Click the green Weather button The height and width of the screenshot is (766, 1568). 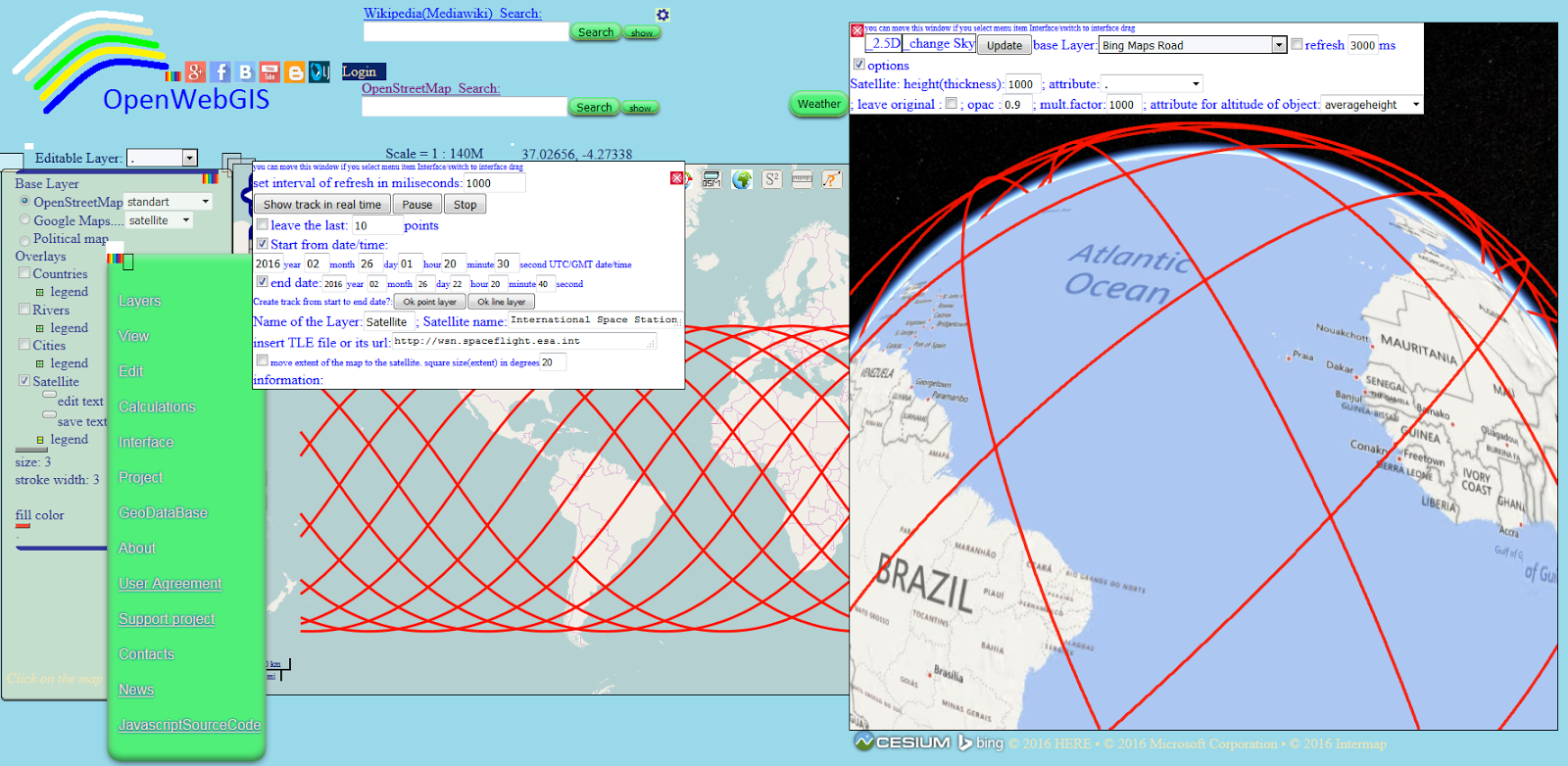[x=818, y=104]
